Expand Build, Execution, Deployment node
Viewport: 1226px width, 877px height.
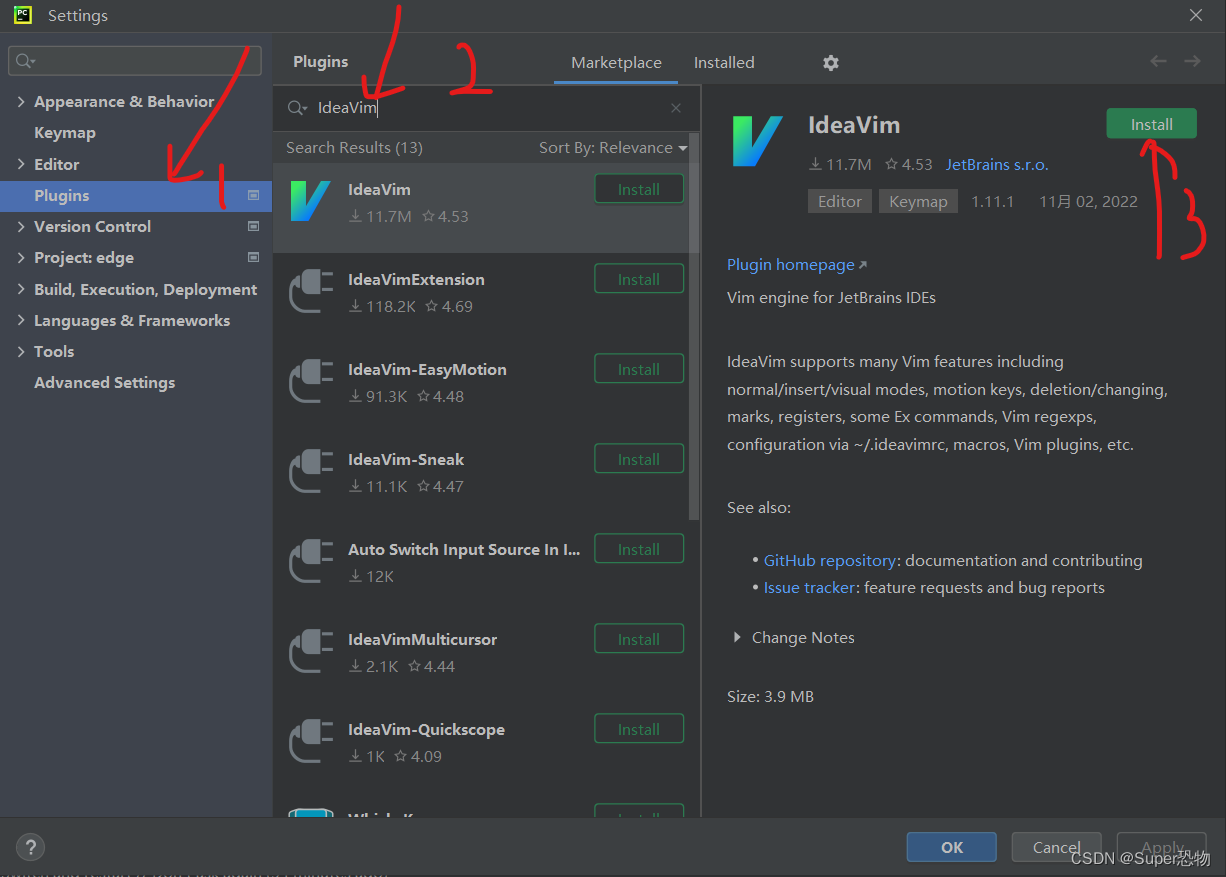tap(21, 290)
